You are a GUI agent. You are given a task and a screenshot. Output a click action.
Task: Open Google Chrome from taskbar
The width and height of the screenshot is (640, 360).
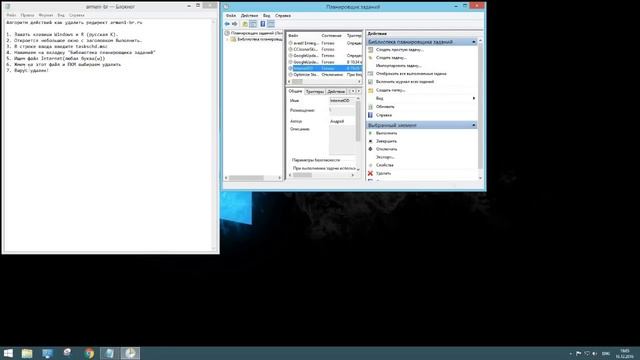89,353
